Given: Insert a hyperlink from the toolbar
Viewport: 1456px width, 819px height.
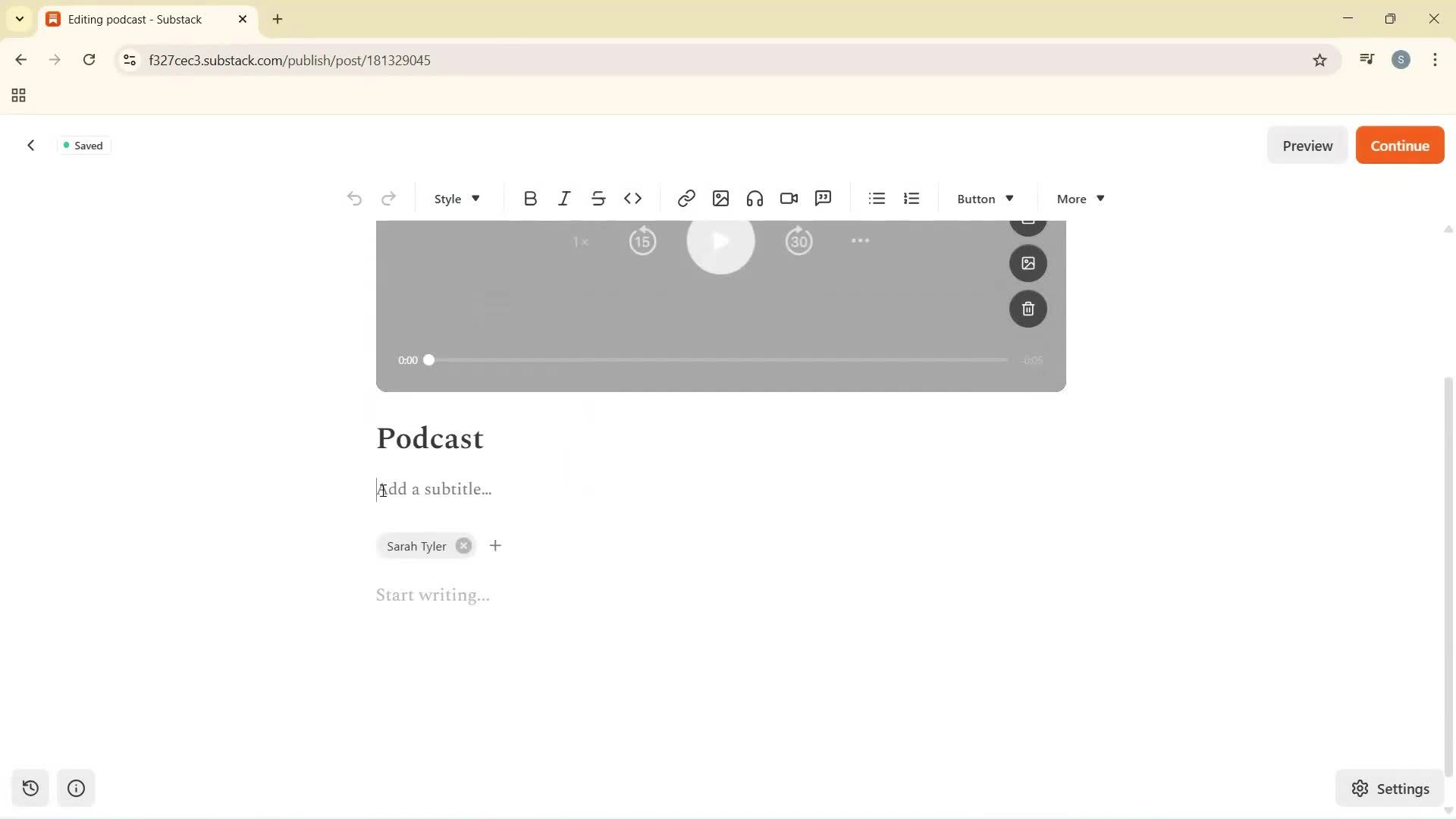Looking at the screenshot, I should [x=686, y=198].
